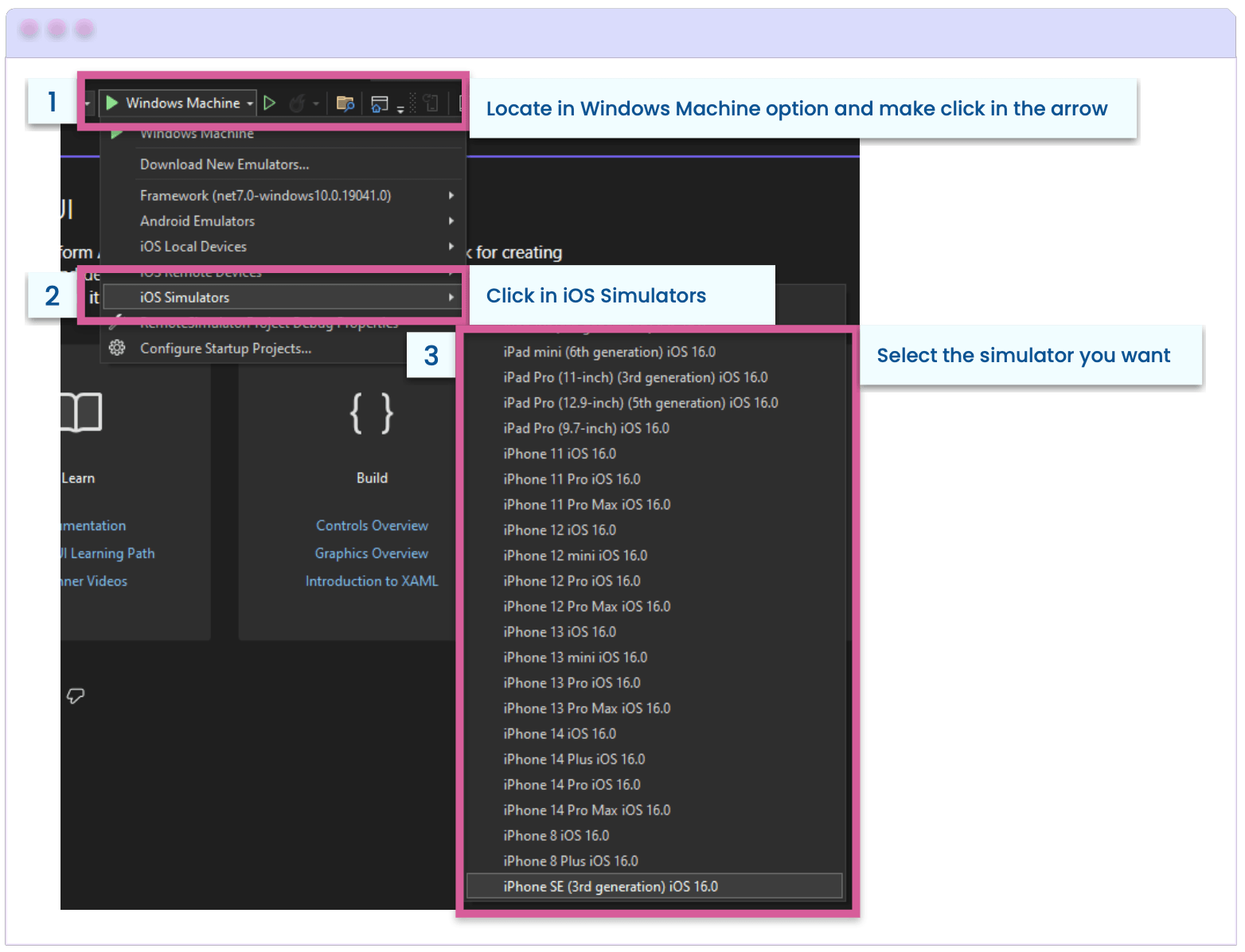Expand the iOS Local Devices submenu

click(x=283, y=247)
